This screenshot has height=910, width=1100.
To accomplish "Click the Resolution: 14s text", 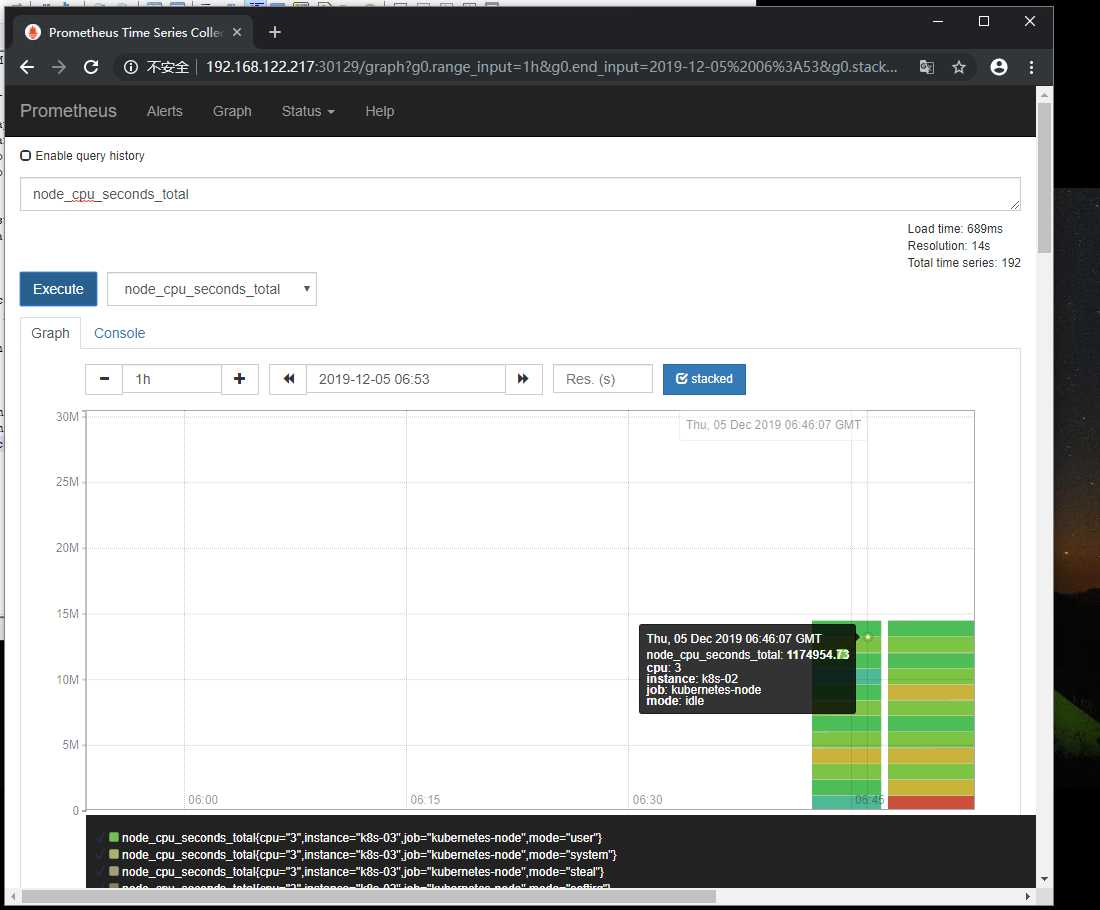I will [x=948, y=246].
